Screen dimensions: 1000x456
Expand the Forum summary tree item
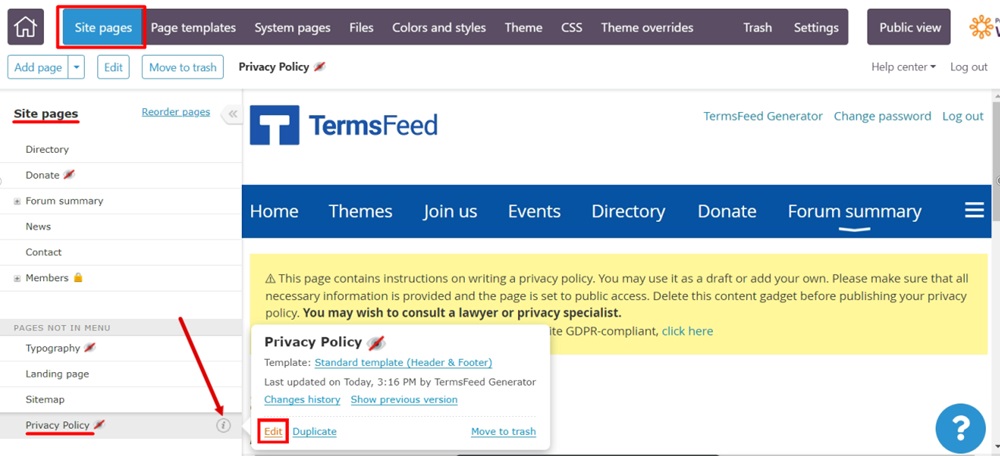click(x=17, y=202)
